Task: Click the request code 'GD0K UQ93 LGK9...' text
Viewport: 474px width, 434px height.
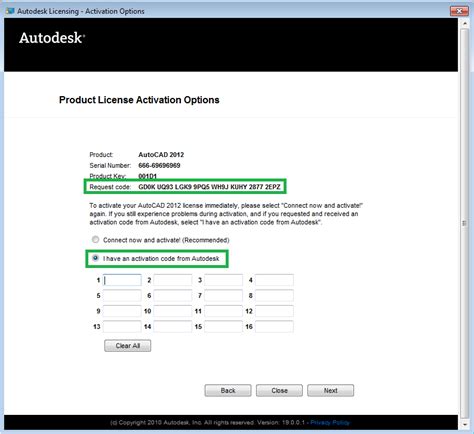Action: (209, 187)
